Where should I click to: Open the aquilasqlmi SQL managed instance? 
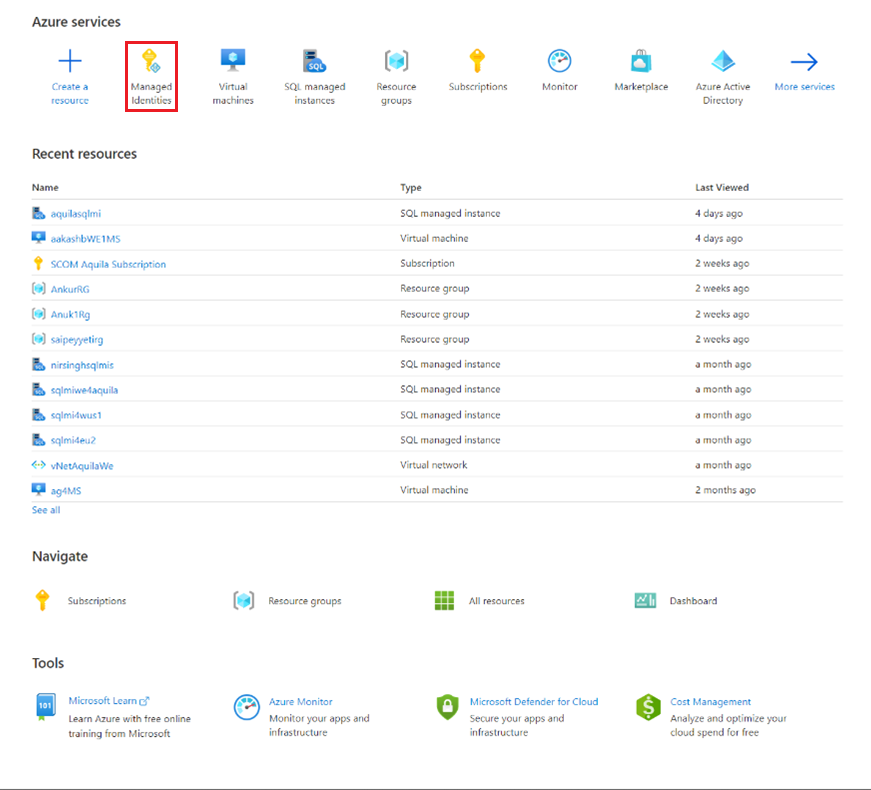click(x=73, y=213)
